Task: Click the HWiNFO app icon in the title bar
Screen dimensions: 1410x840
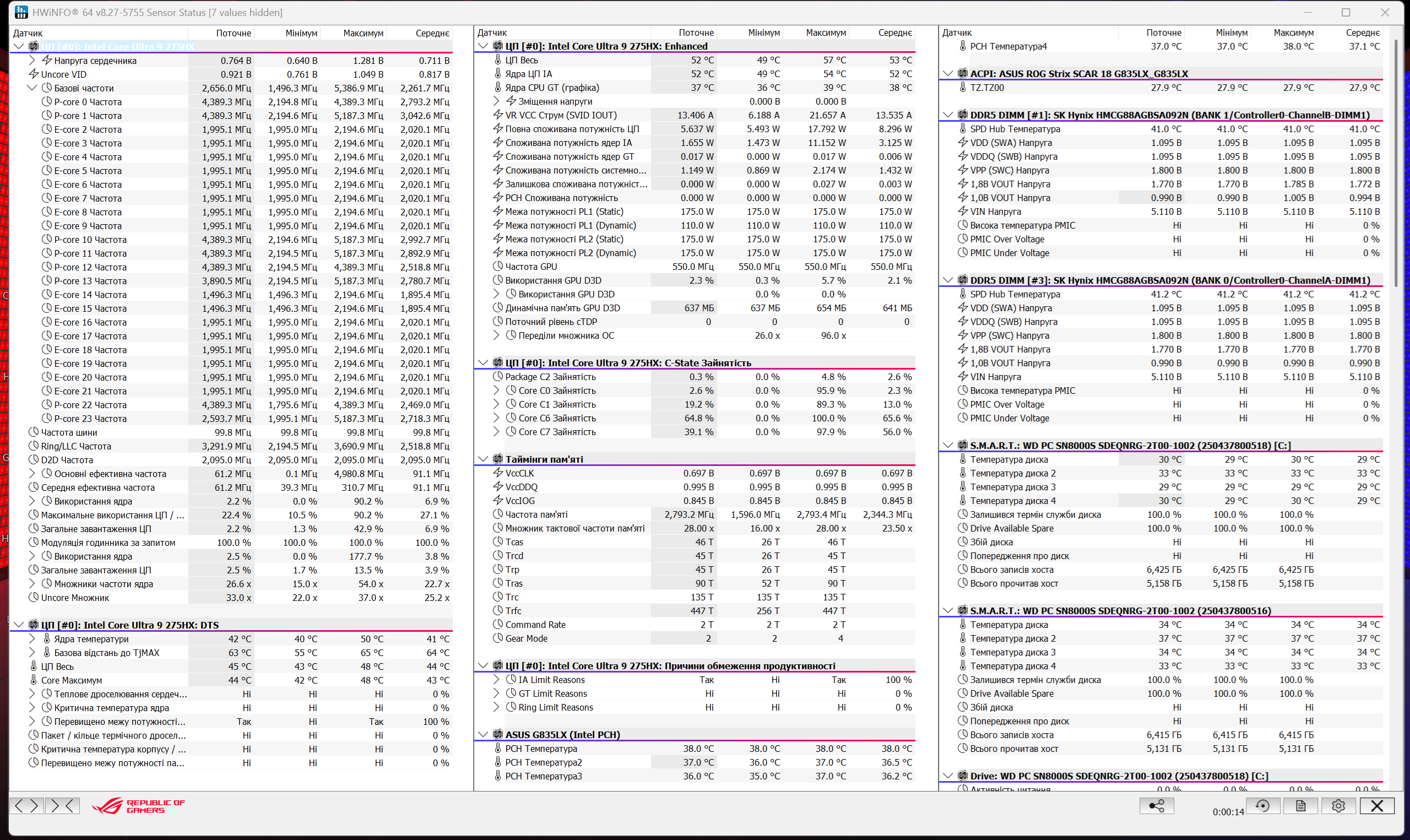Action: tap(21, 12)
